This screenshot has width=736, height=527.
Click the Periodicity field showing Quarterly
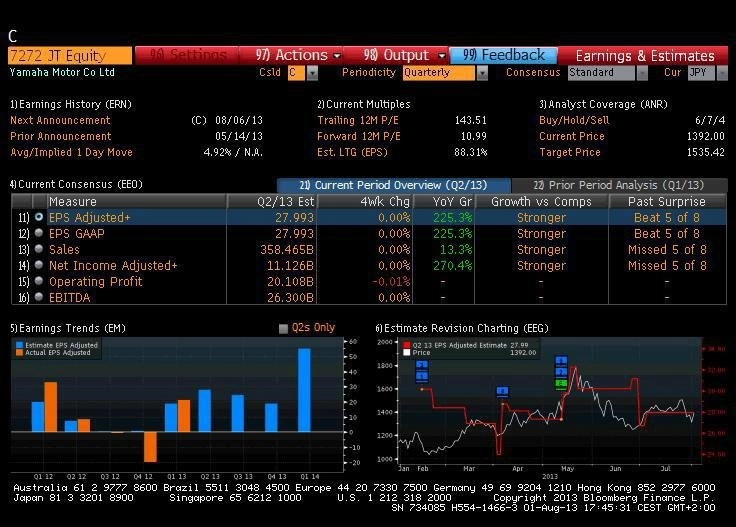pyautogui.click(x=438, y=73)
